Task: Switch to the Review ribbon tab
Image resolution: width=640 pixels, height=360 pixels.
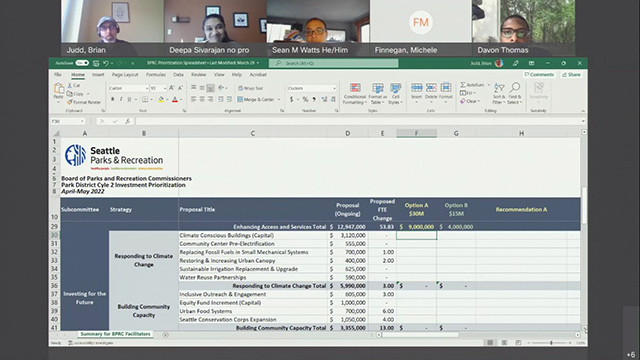Action: tap(198, 75)
